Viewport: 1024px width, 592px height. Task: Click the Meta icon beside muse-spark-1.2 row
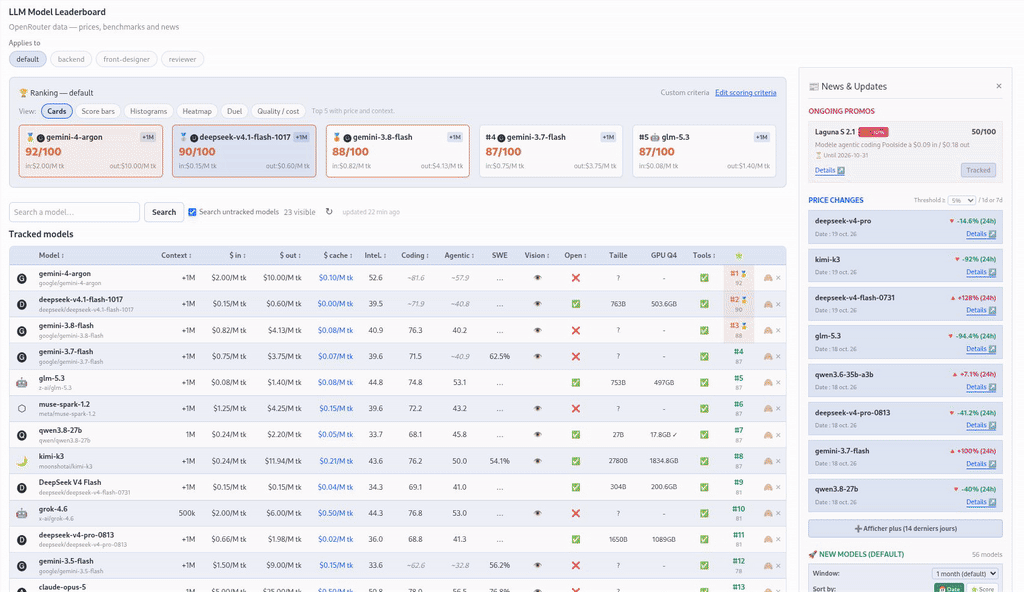coord(22,409)
